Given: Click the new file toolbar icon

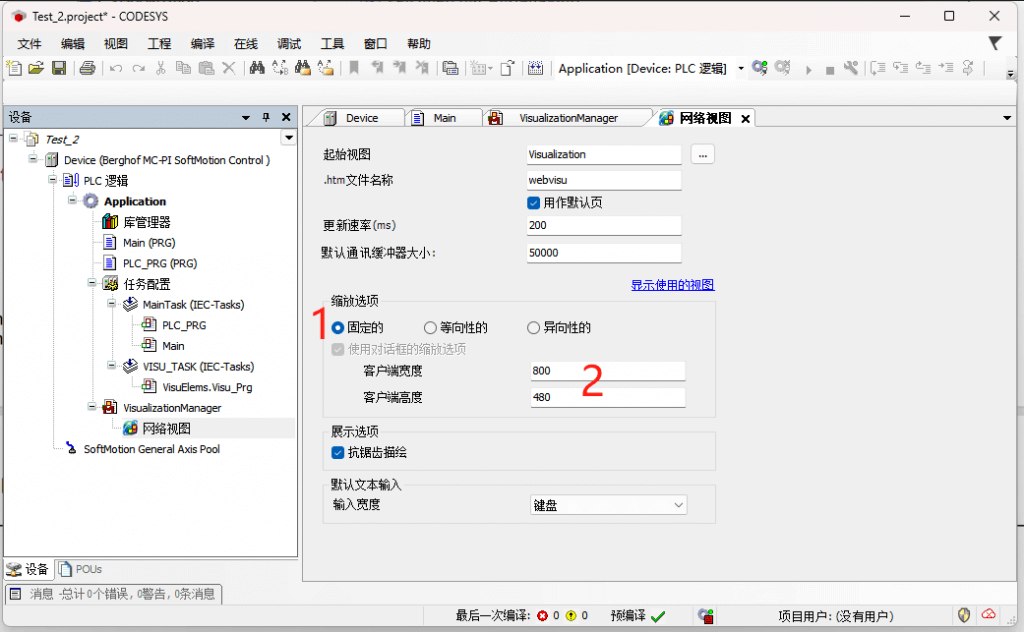Looking at the screenshot, I should (x=14, y=68).
